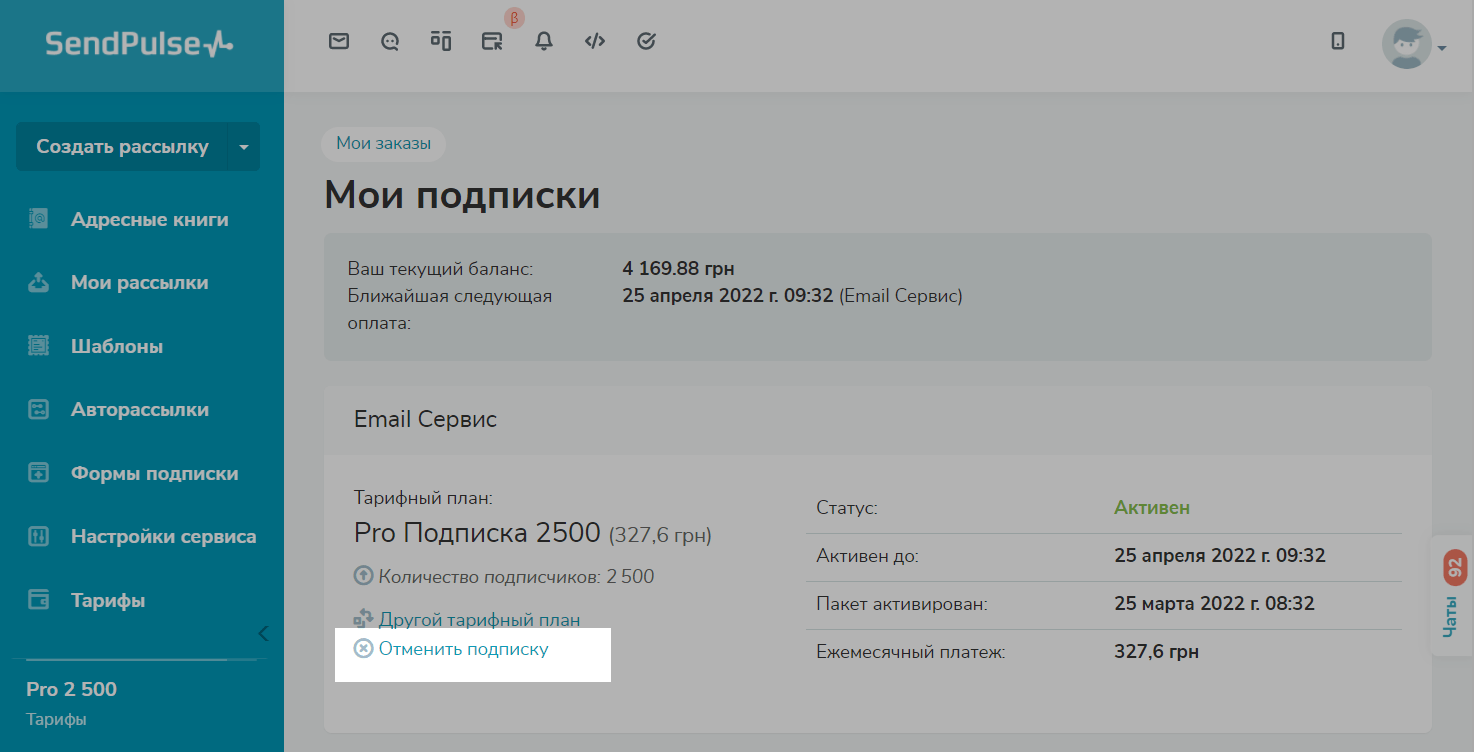Expand the Create campaign dropdown arrow

[244, 147]
